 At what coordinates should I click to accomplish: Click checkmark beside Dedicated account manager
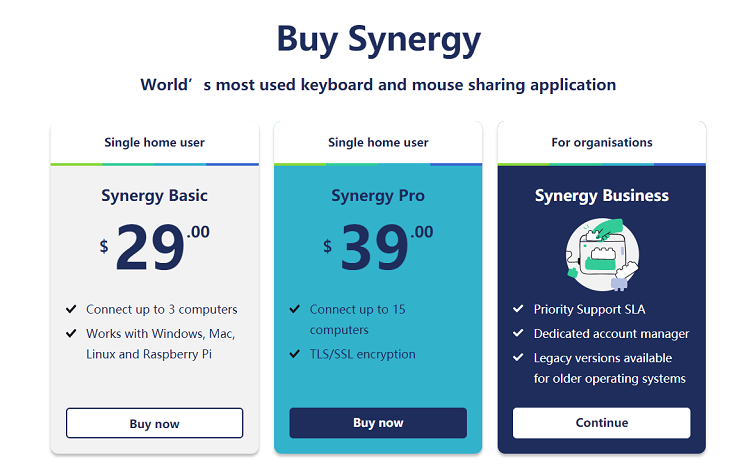point(518,333)
